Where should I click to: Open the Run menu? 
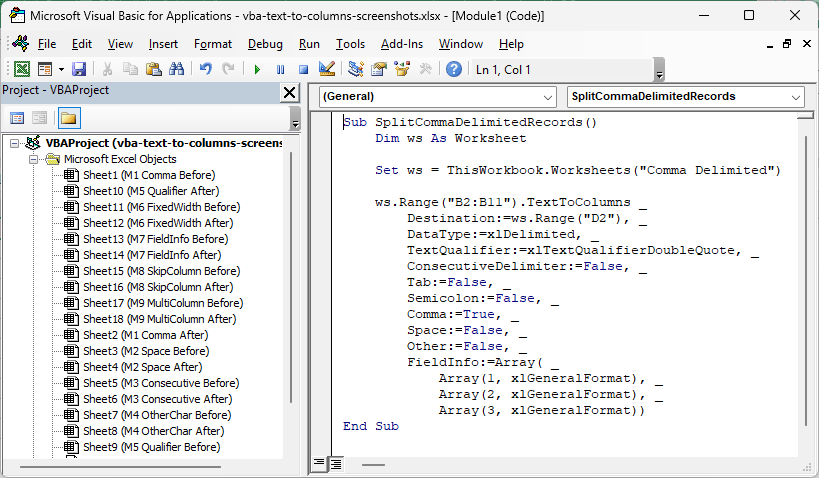click(309, 44)
